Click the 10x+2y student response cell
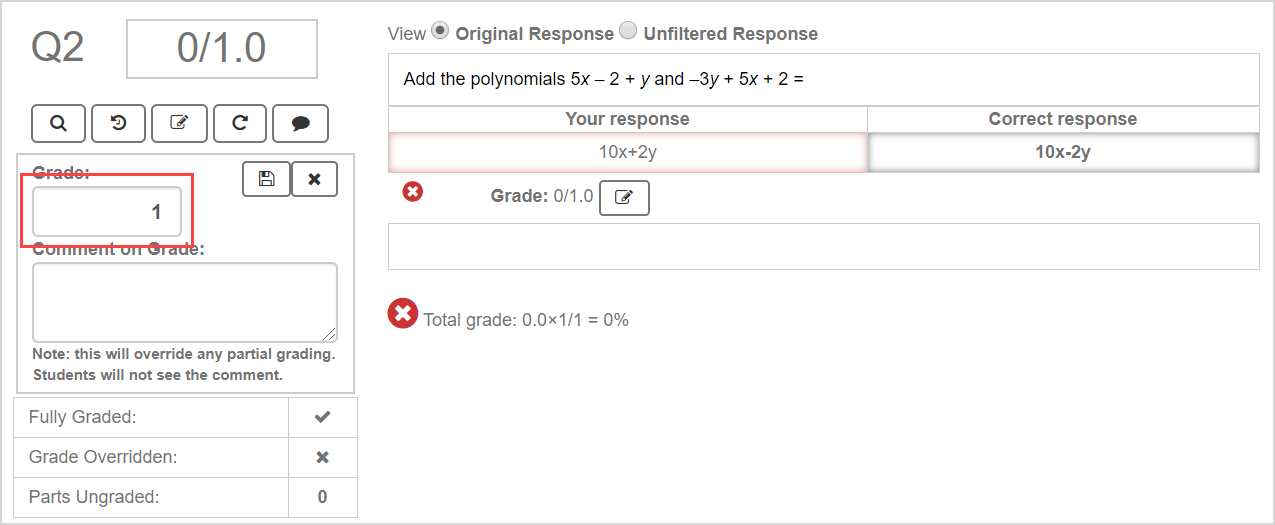This screenshot has height=525, width=1275. [627, 153]
